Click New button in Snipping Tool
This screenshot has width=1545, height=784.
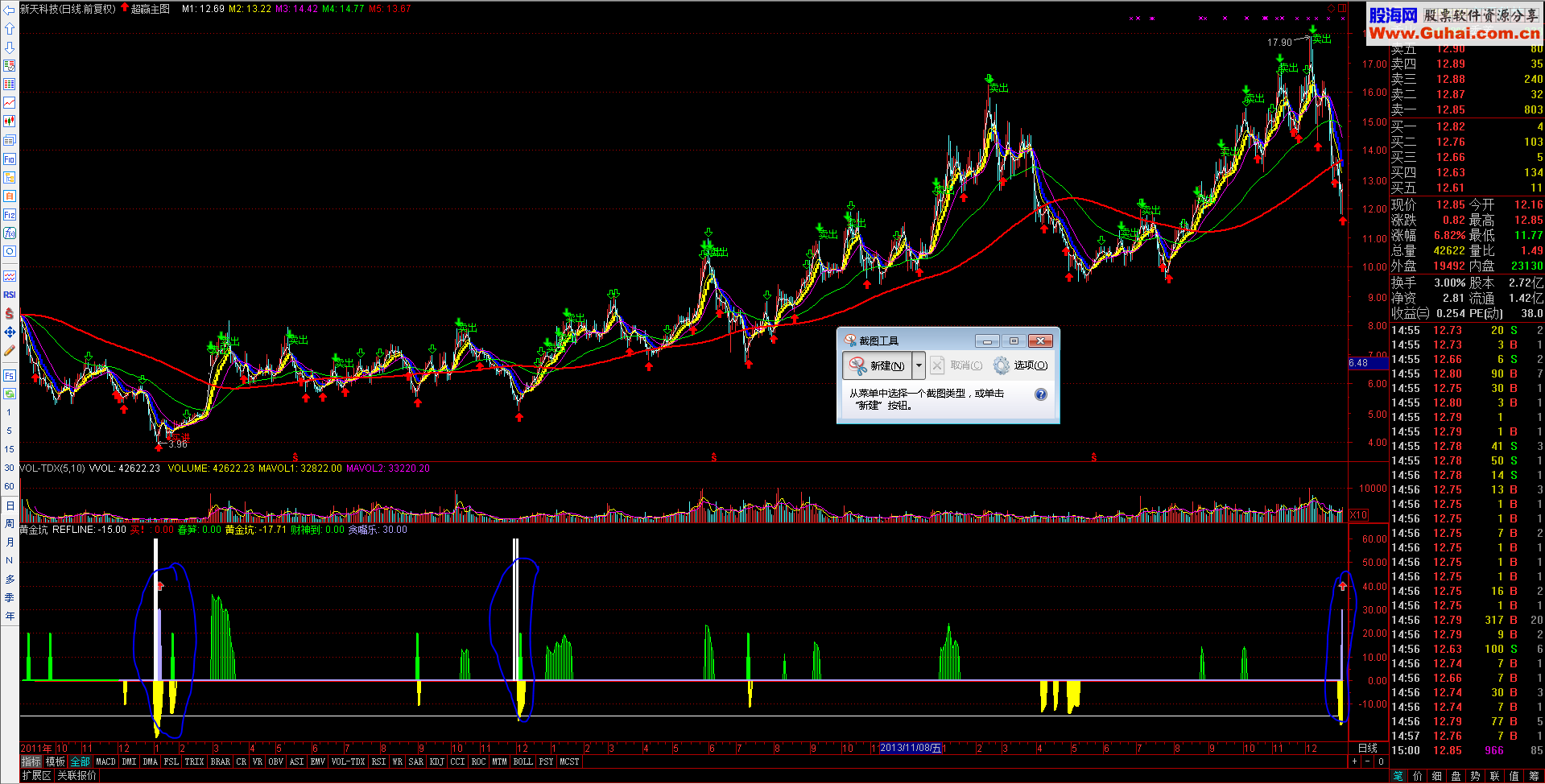tap(878, 365)
